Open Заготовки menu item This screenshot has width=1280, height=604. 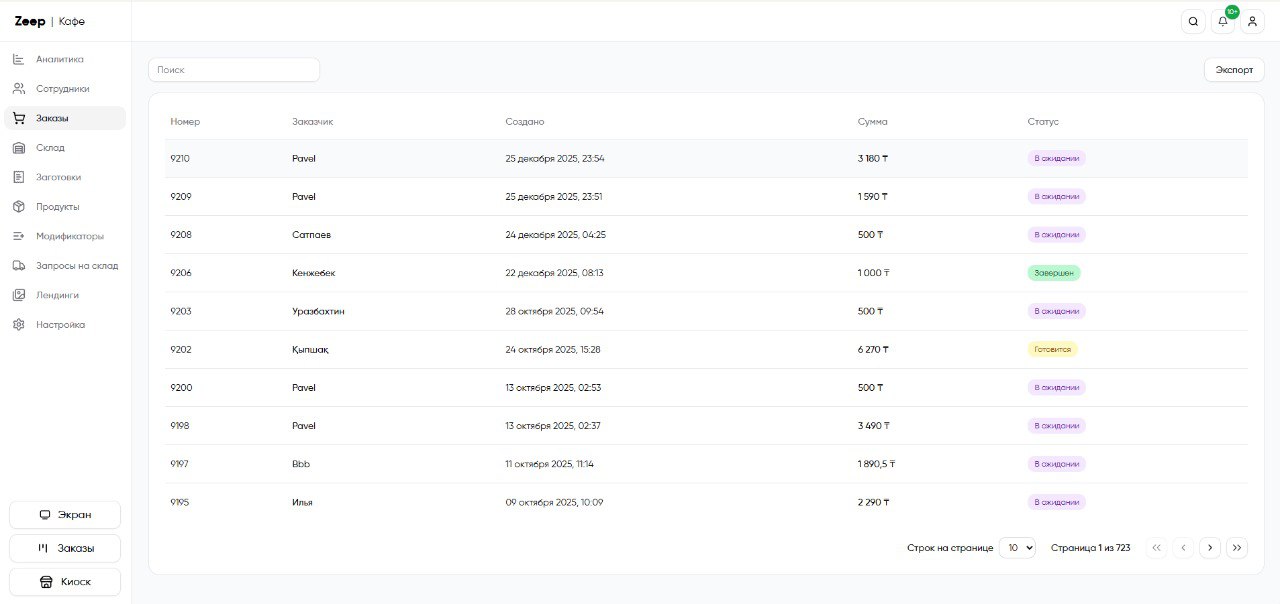point(58,177)
